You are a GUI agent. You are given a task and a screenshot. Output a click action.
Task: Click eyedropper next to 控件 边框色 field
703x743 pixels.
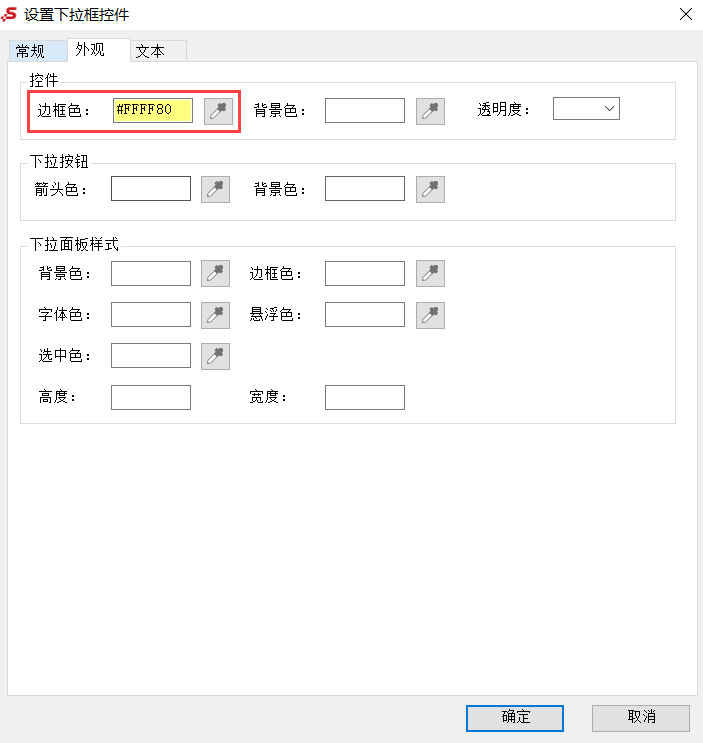pos(218,111)
